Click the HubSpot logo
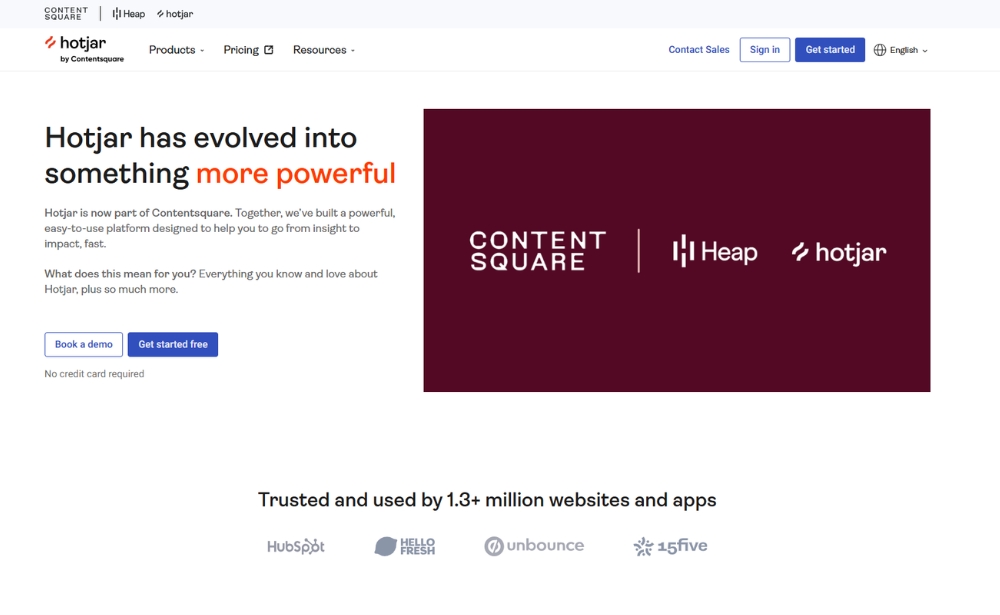Screen dimensions: 1000x615 click(296, 546)
